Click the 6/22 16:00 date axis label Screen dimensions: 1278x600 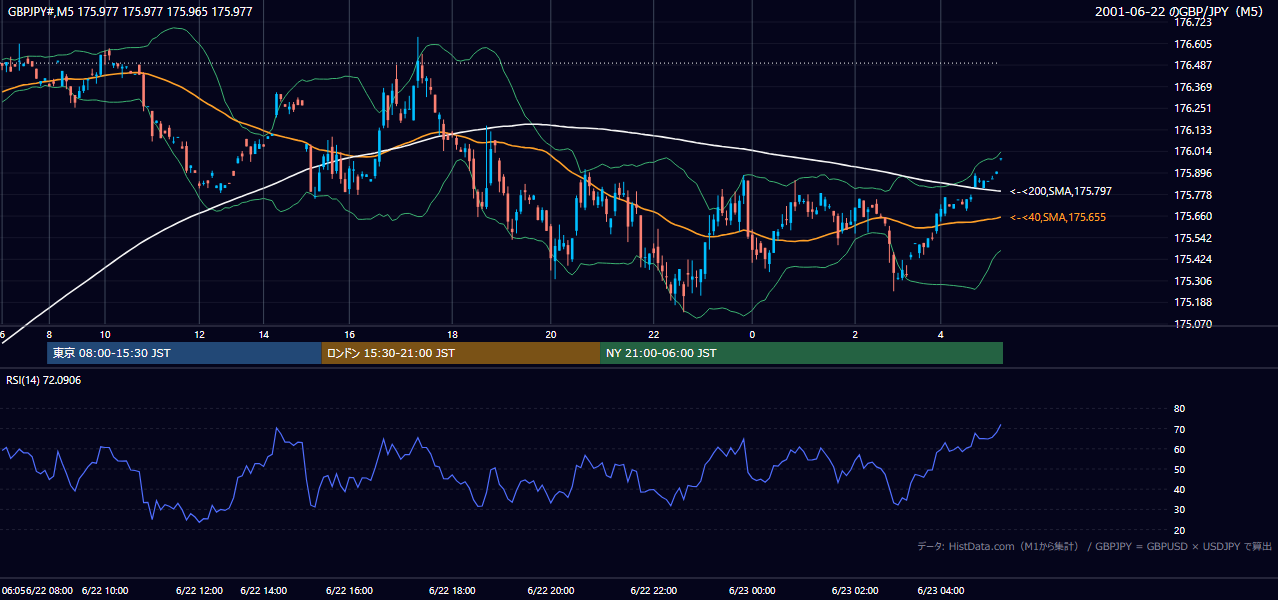tap(350, 591)
